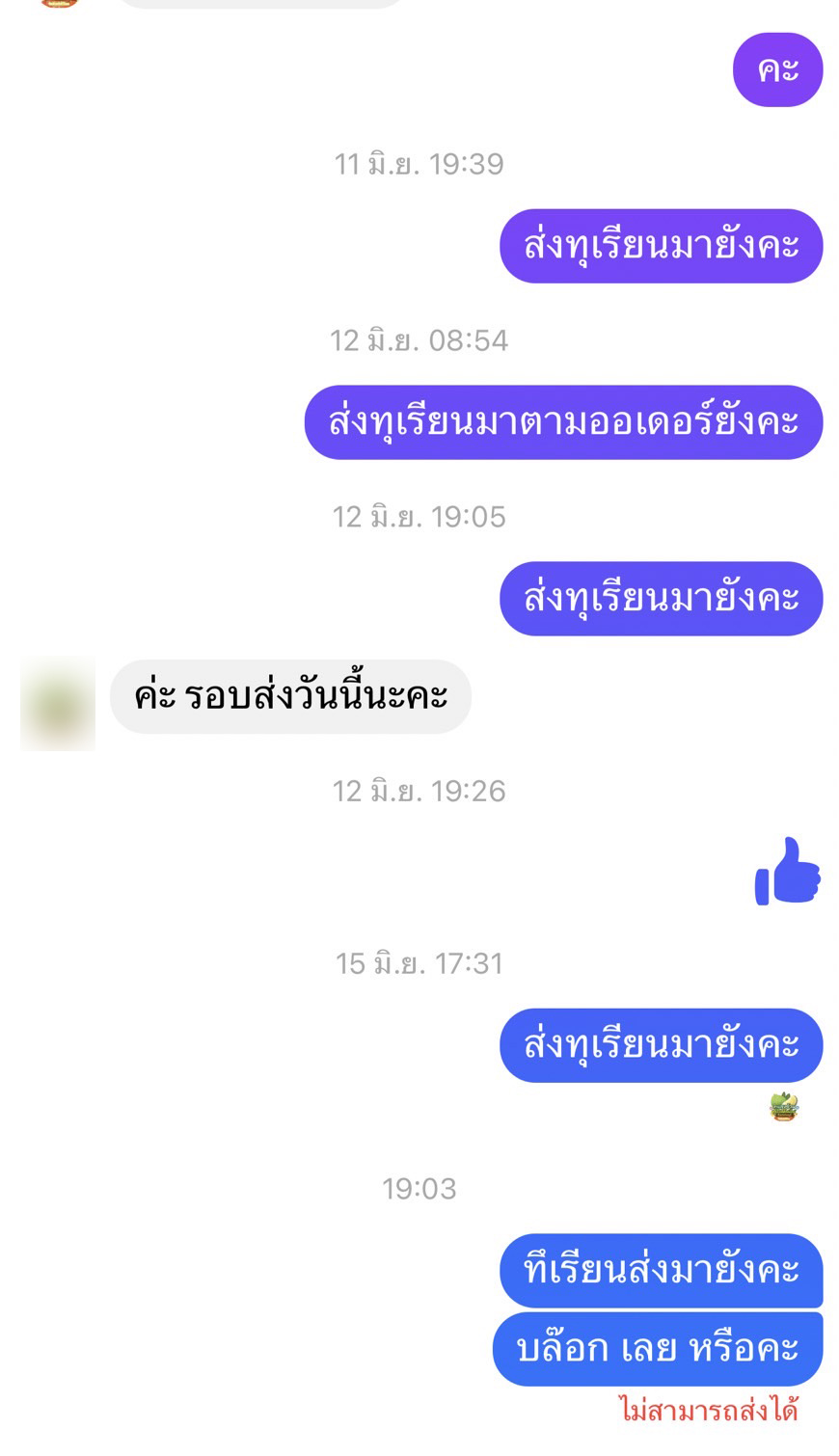
Task: Tap the blue thumbs-up like sticker
Action: (787, 871)
